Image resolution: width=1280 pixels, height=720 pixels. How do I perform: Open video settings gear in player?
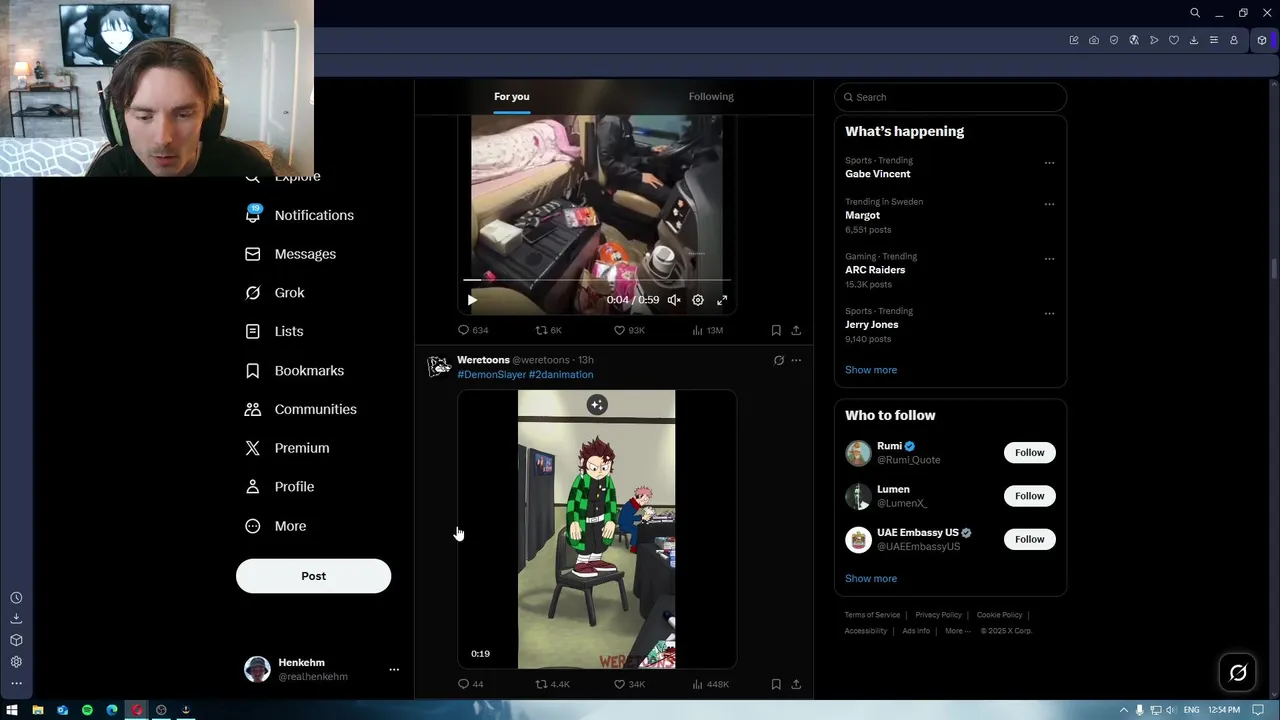[698, 300]
